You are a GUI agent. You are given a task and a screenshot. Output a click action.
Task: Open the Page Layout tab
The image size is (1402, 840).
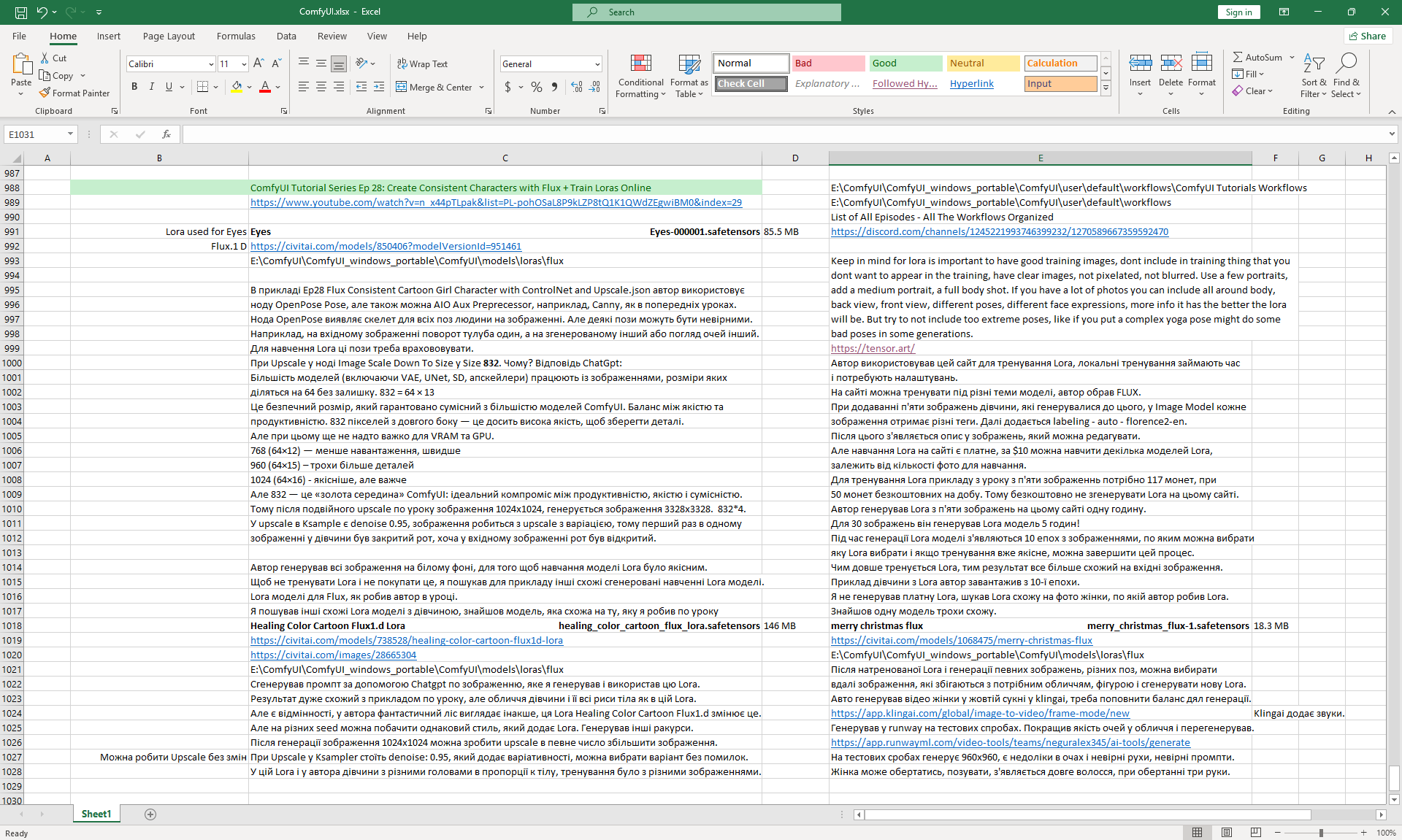[169, 36]
